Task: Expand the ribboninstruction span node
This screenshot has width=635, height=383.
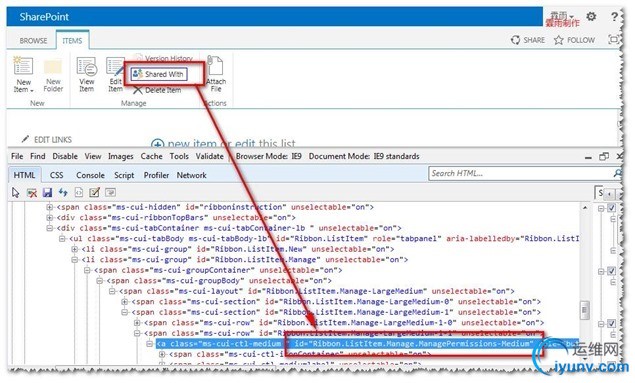Action: (x=49, y=207)
